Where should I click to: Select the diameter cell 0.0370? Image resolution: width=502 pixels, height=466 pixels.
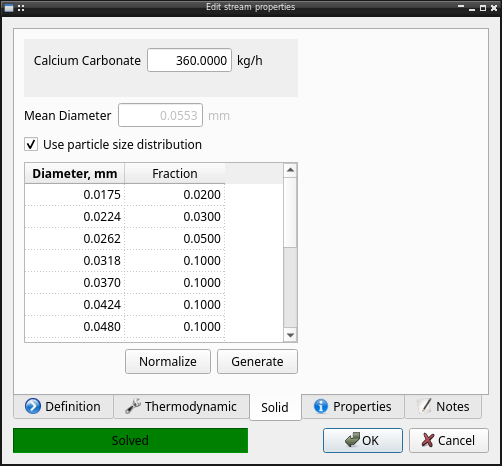coord(75,283)
